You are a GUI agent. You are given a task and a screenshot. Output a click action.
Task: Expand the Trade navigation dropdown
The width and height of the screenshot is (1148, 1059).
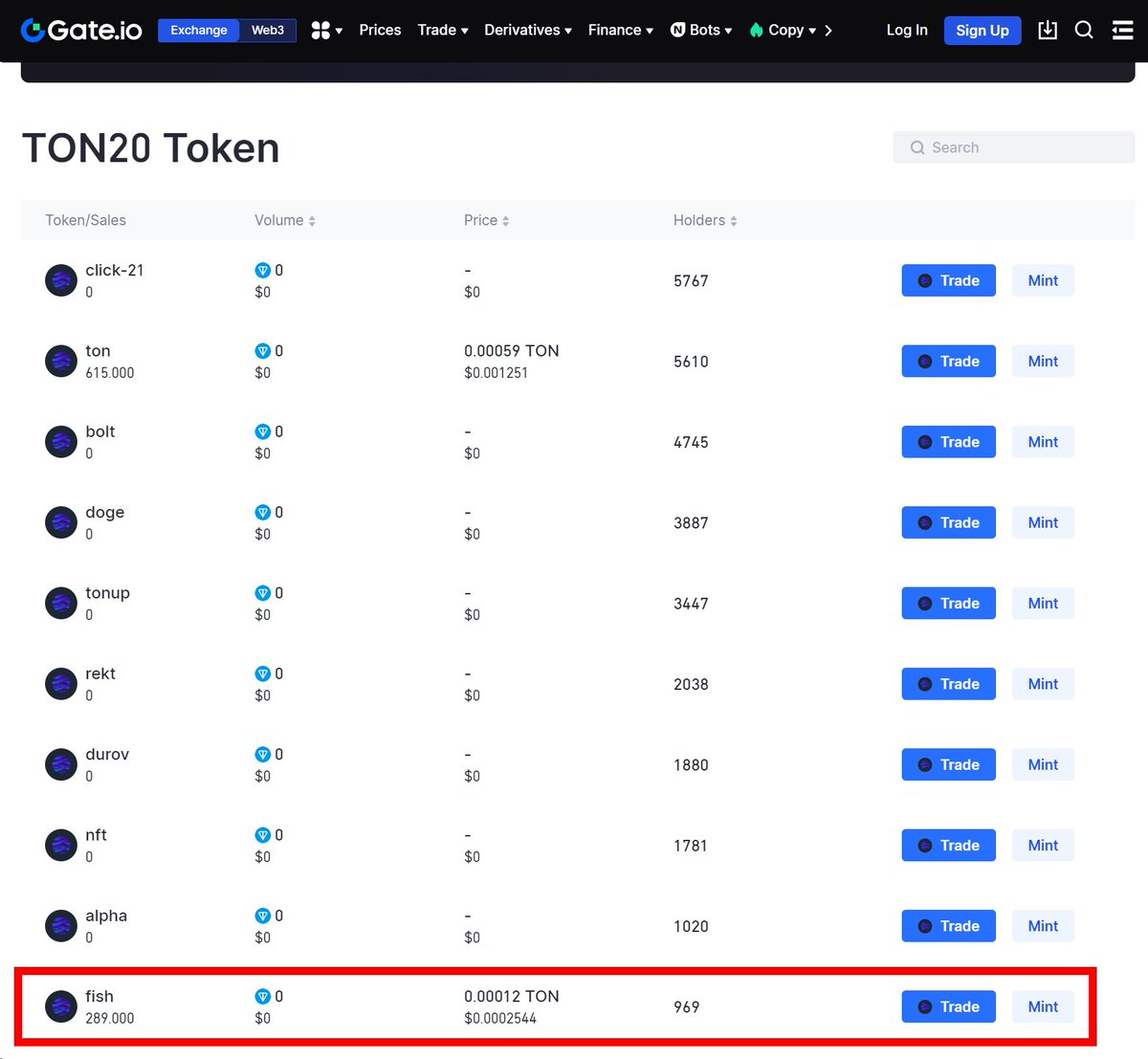[x=443, y=31]
